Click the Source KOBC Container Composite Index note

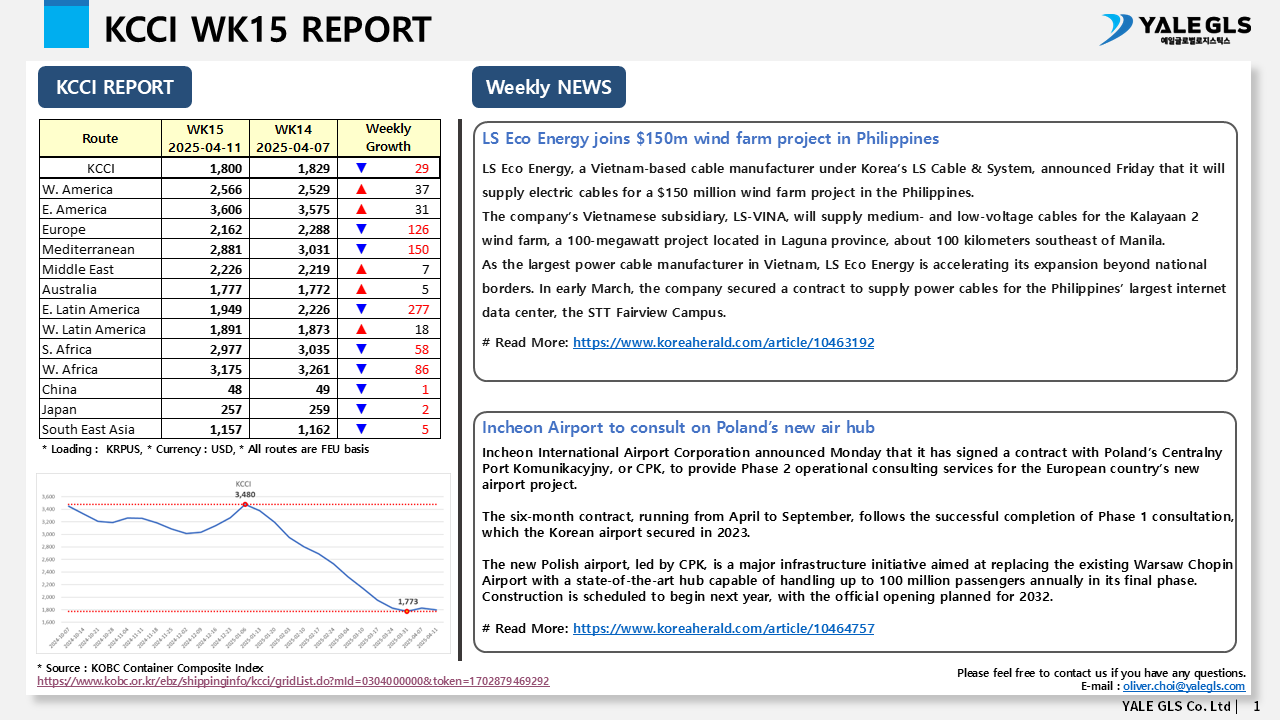pyautogui.click(x=150, y=668)
